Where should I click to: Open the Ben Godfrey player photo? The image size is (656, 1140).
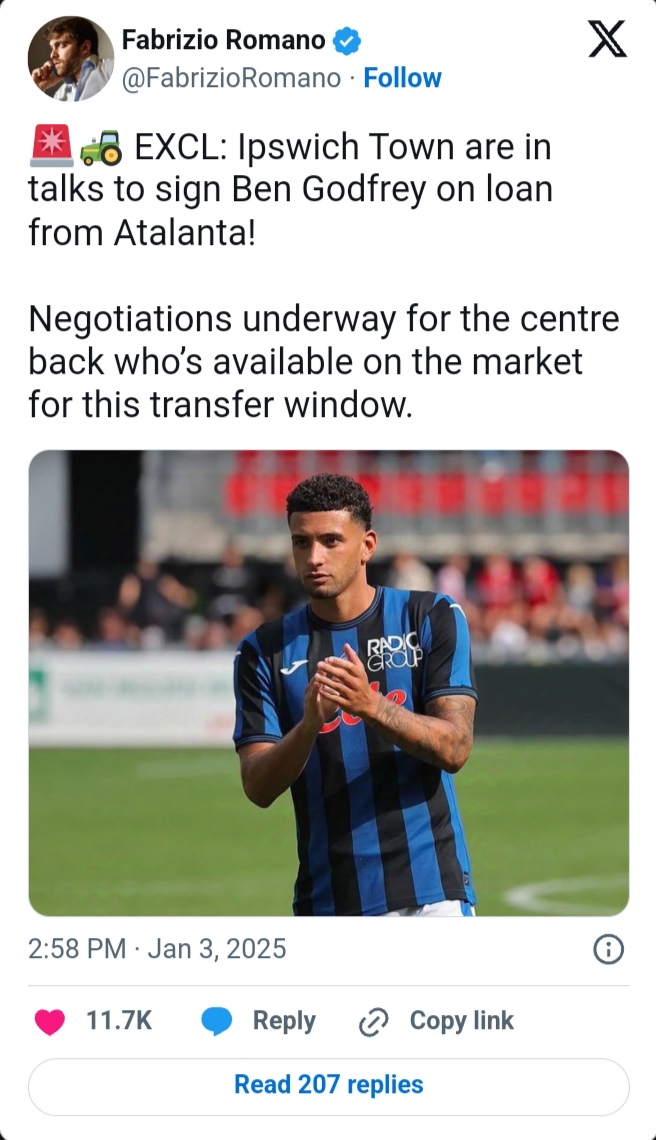329,683
